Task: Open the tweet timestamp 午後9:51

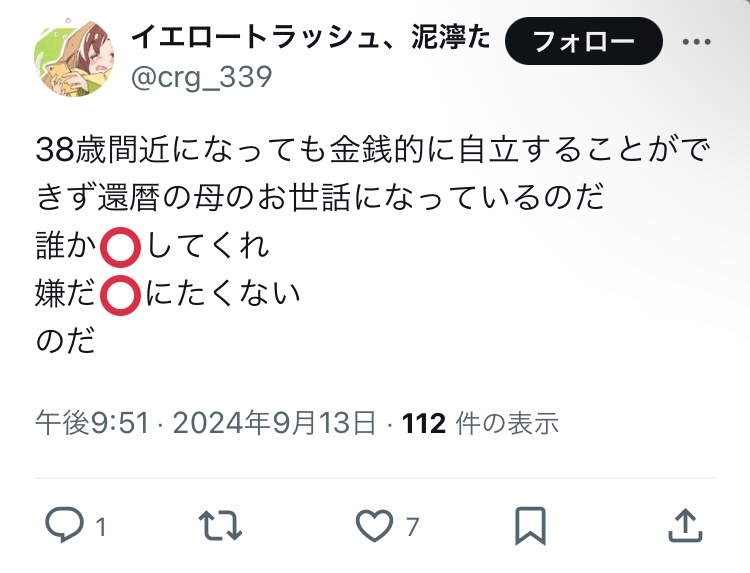Action: click(x=92, y=423)
